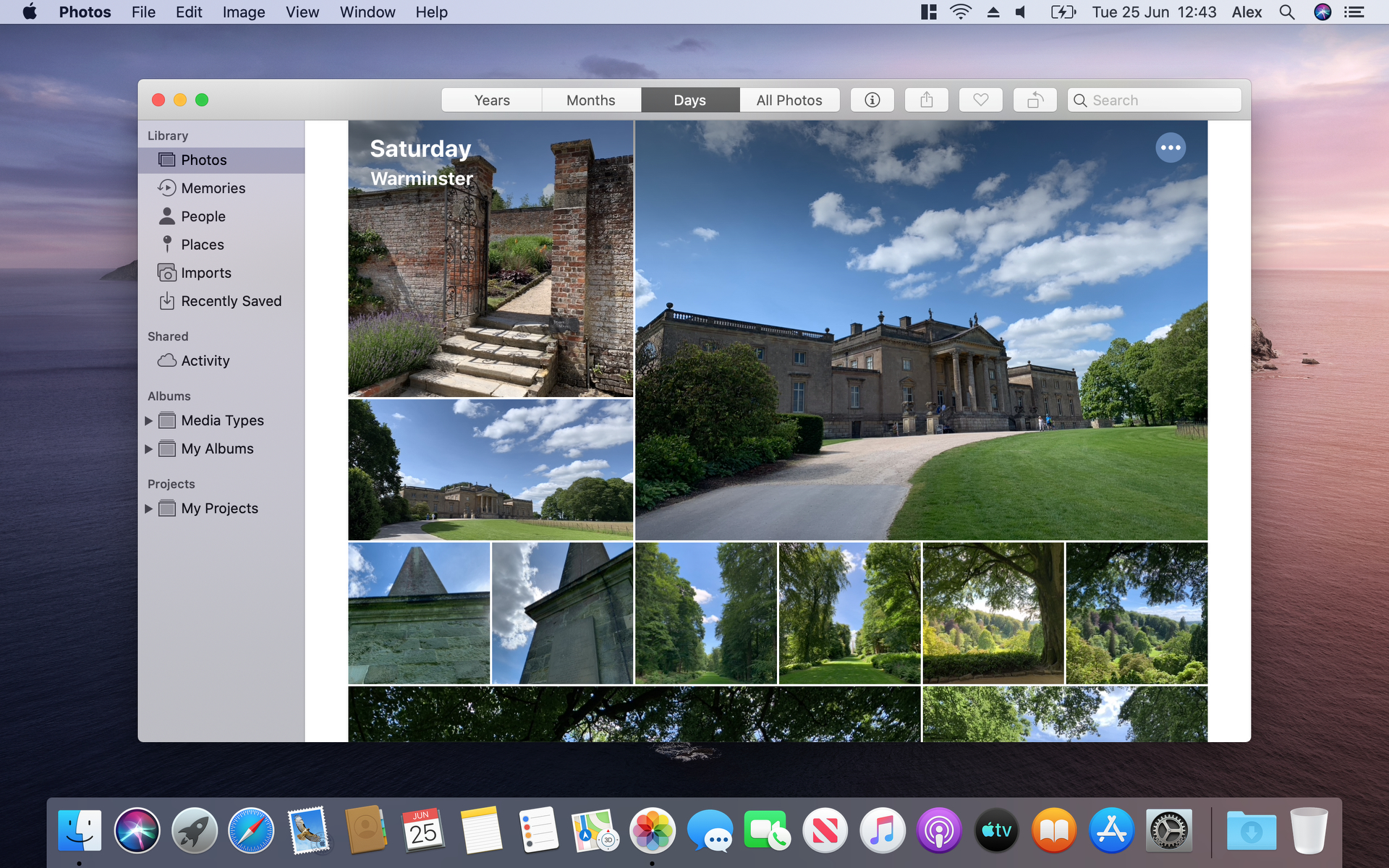Viewport: 1389px width, 868px height.
Task: Switch to All Photos view
Action: pos(789,100)
